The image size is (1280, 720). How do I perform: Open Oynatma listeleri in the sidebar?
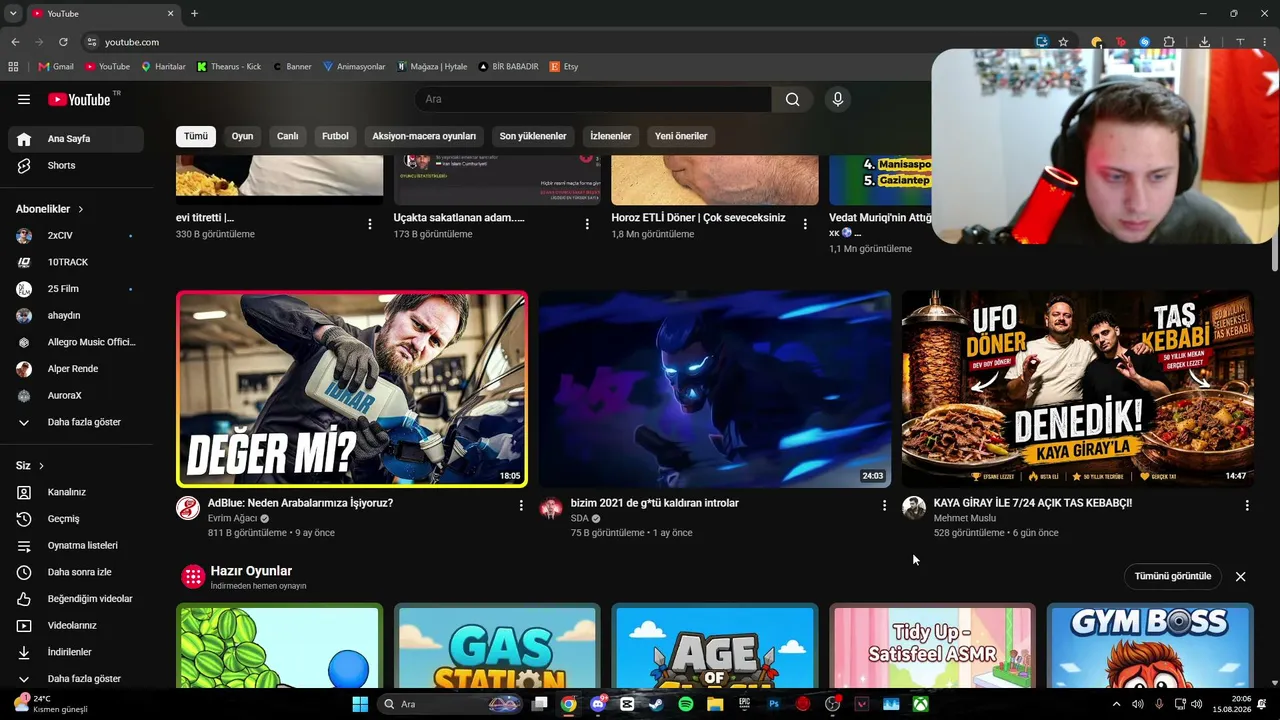[x=76, y=545]
